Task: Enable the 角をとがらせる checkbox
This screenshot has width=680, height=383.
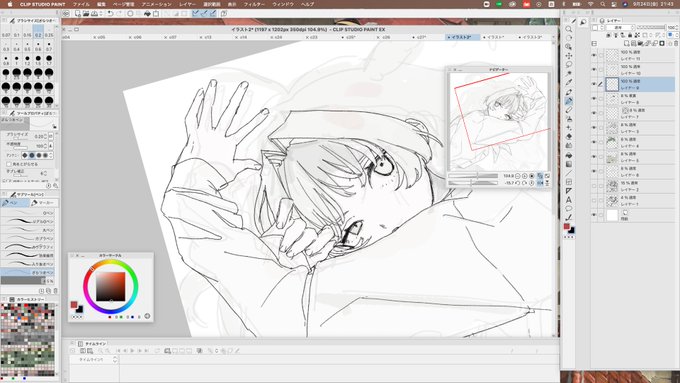Action: (9, 164)
